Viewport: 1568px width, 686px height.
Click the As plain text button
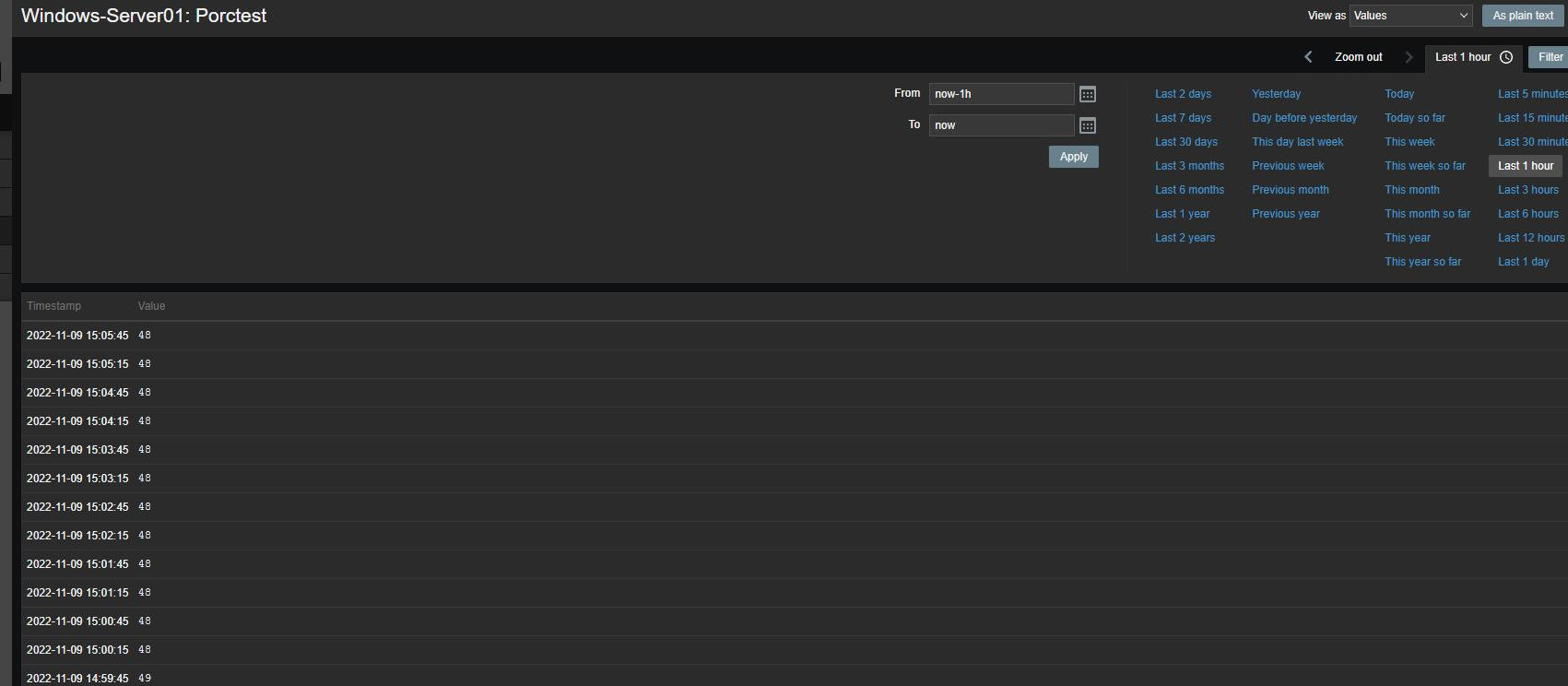1523,16
